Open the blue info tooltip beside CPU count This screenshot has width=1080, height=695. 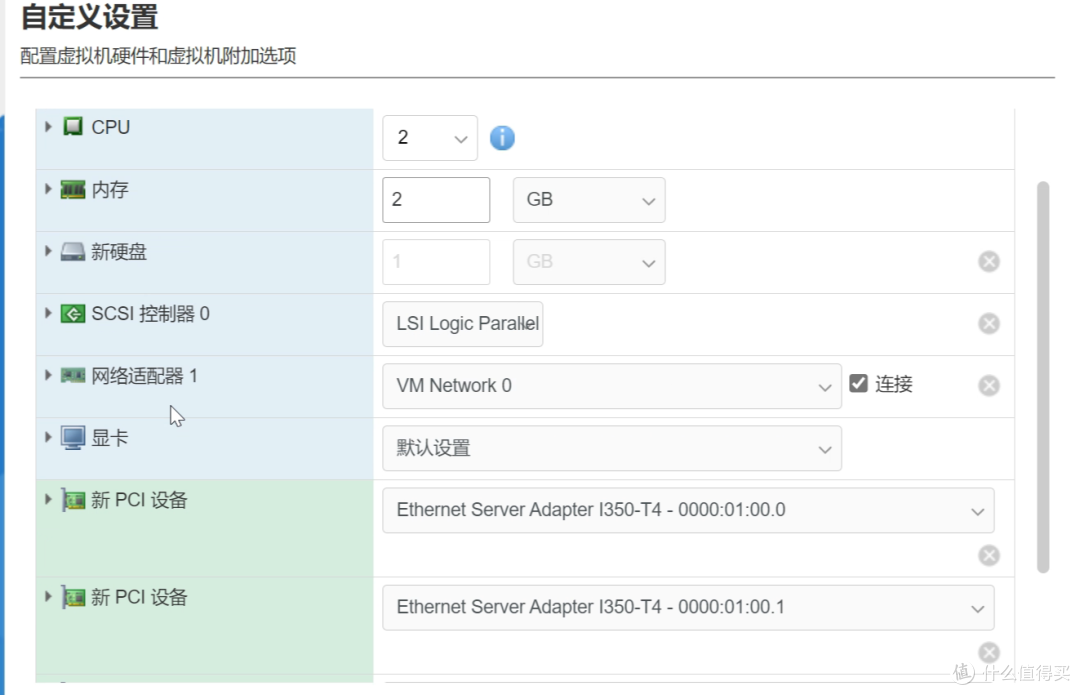(x=503, y=137)
